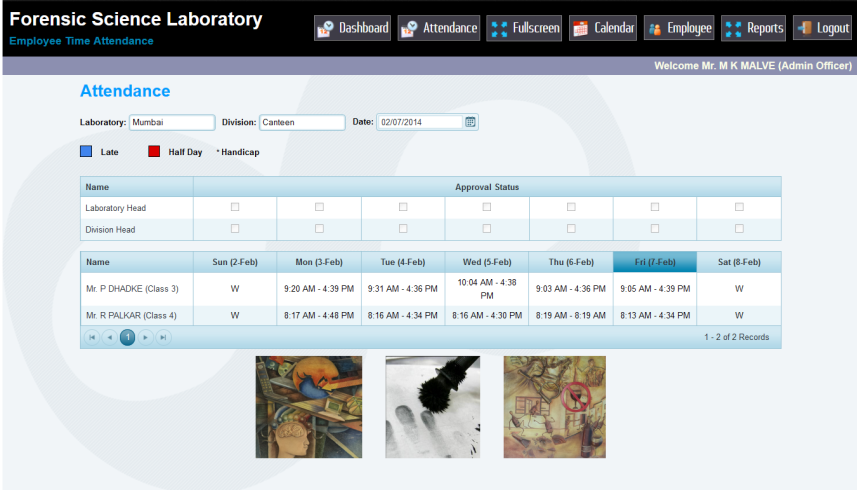
Task: Select the Wed (5-Feb) column header
Action: (487, 262)
